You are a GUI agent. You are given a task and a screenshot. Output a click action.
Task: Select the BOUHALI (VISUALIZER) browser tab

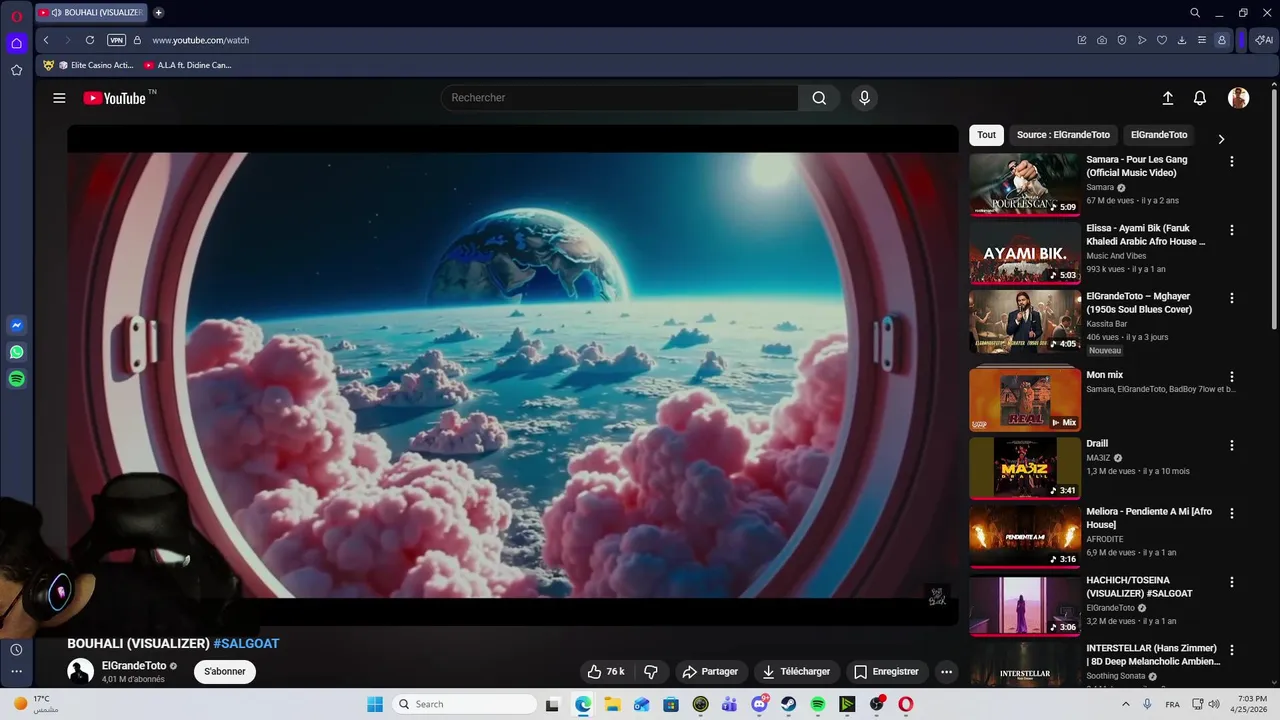91,13
